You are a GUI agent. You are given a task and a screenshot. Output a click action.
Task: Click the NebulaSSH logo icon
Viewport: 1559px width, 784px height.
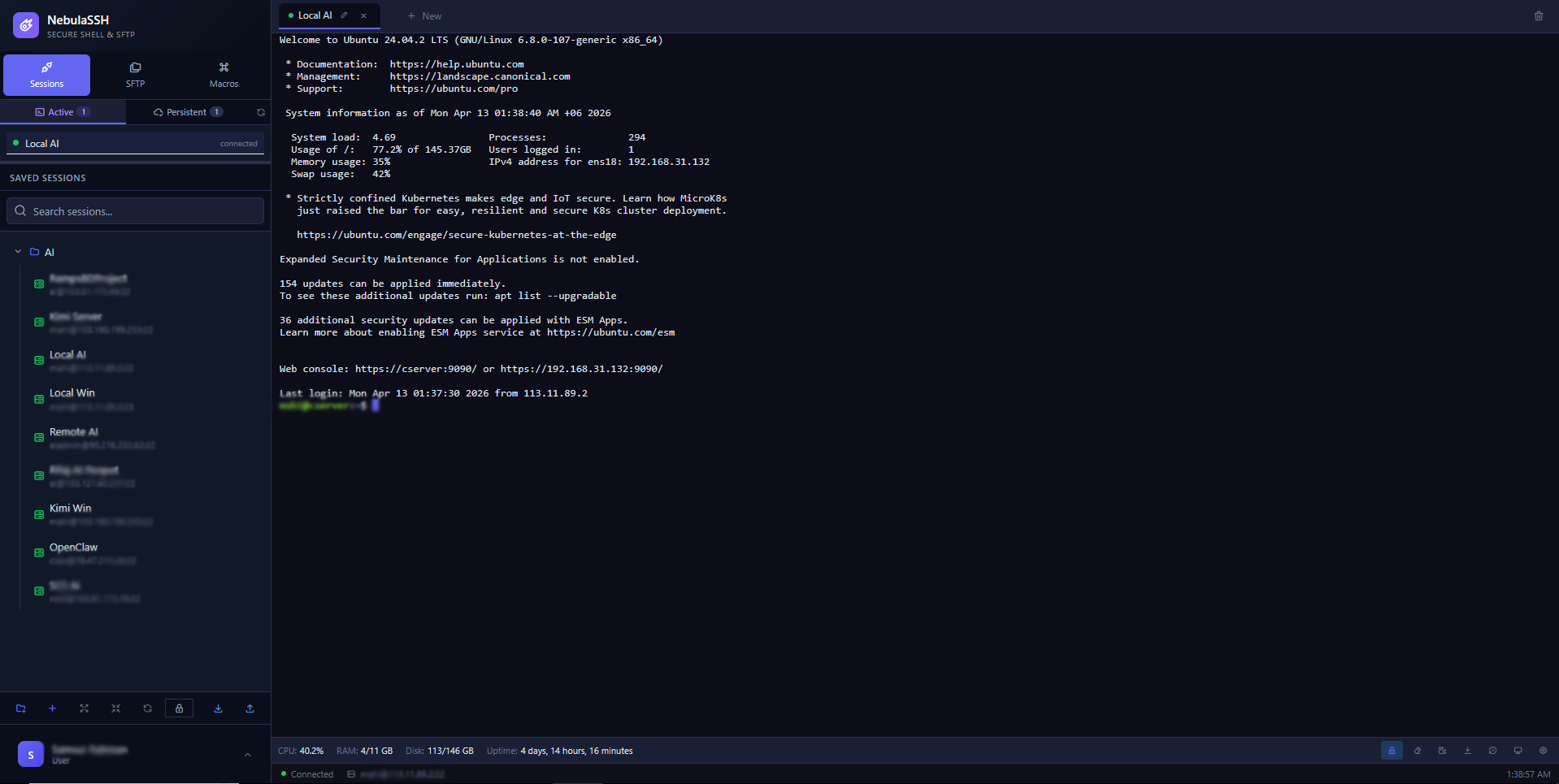point(26,25)
